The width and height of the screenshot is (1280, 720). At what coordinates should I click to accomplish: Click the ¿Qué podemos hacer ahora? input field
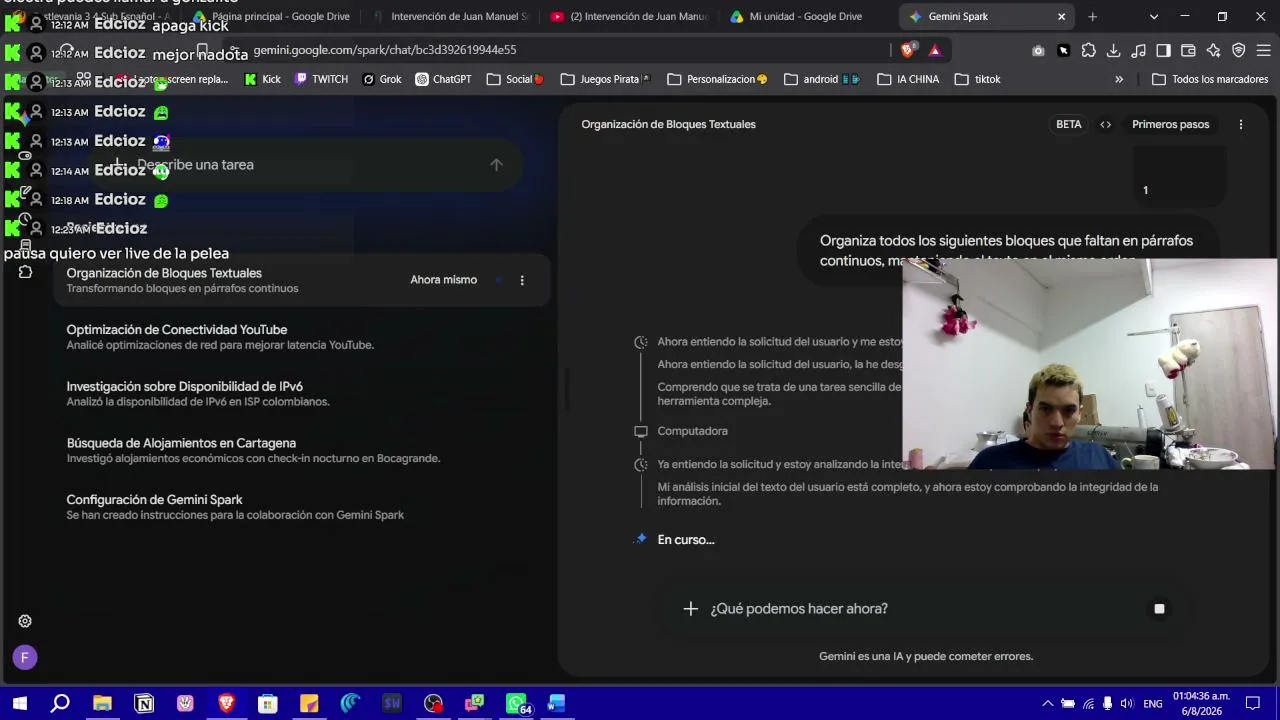925,609
